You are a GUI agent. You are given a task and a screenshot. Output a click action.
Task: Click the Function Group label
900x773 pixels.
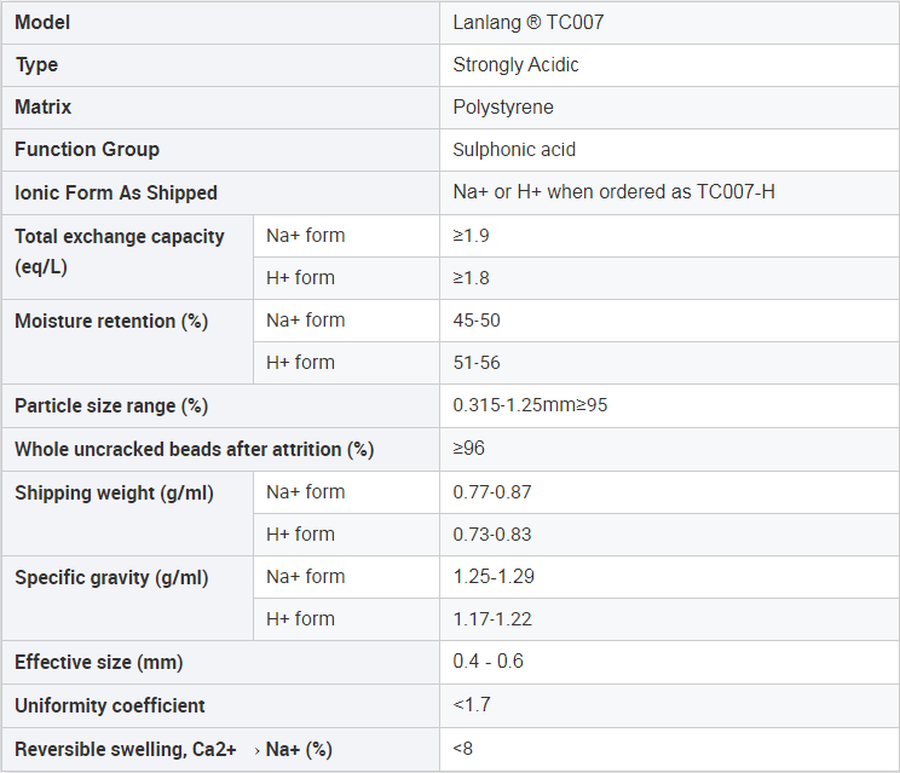[x=87, y=149]
